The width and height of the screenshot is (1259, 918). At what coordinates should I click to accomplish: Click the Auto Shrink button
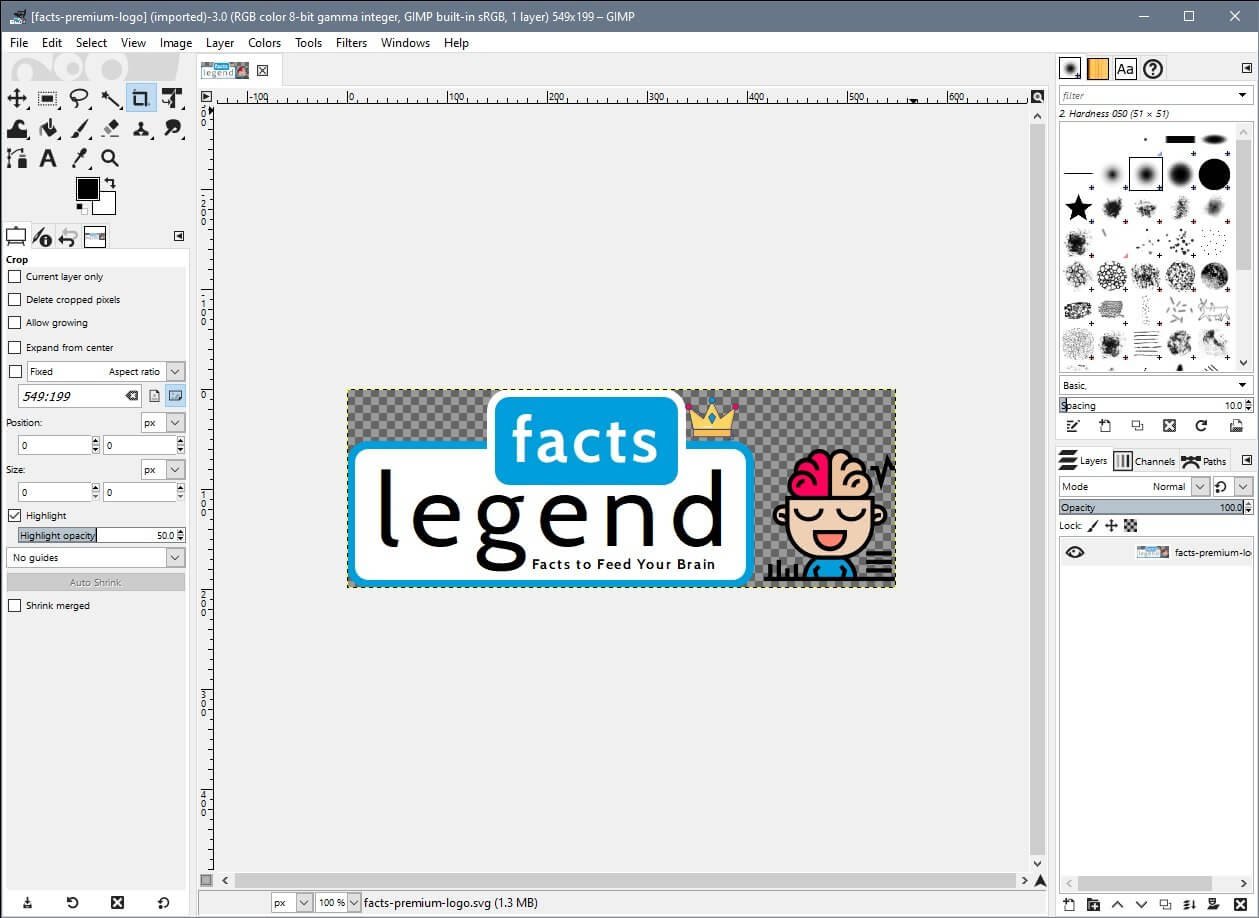point(96,582)
